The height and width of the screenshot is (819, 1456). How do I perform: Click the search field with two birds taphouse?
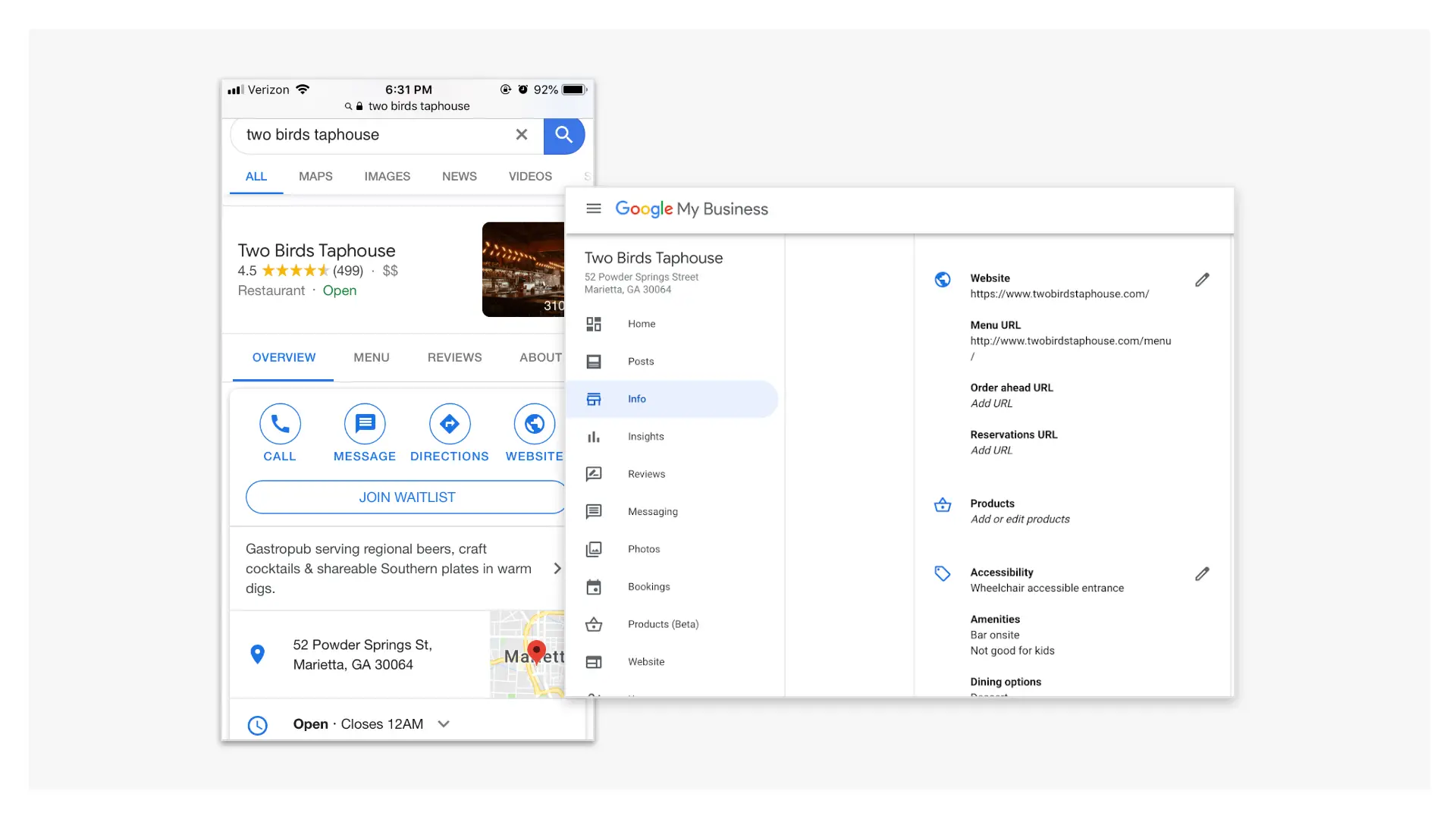[372, 135]
